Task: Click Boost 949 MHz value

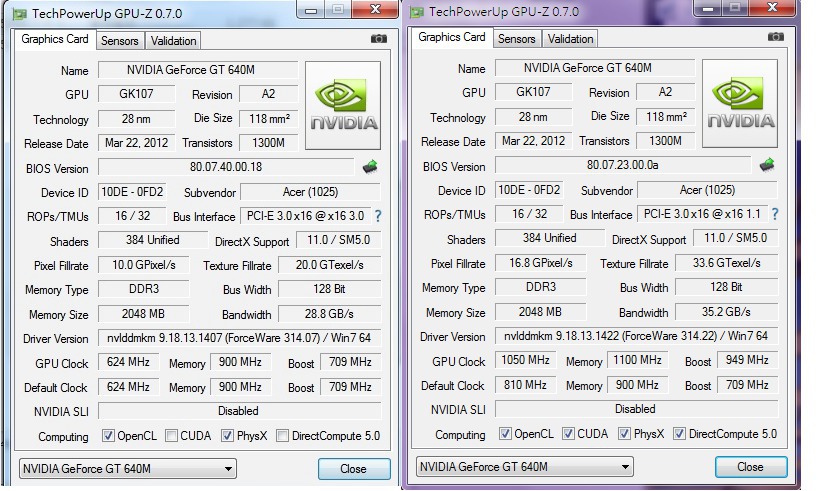Action: tap(747, 360)
